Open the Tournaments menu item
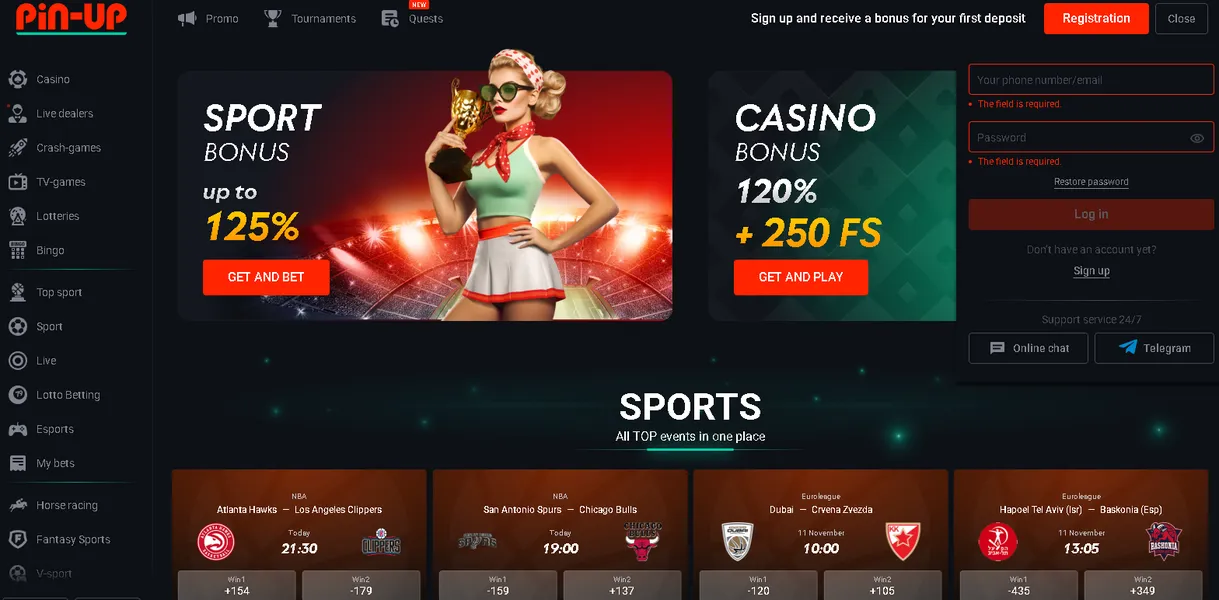The image size is (1219, 600). pos(310,18)
